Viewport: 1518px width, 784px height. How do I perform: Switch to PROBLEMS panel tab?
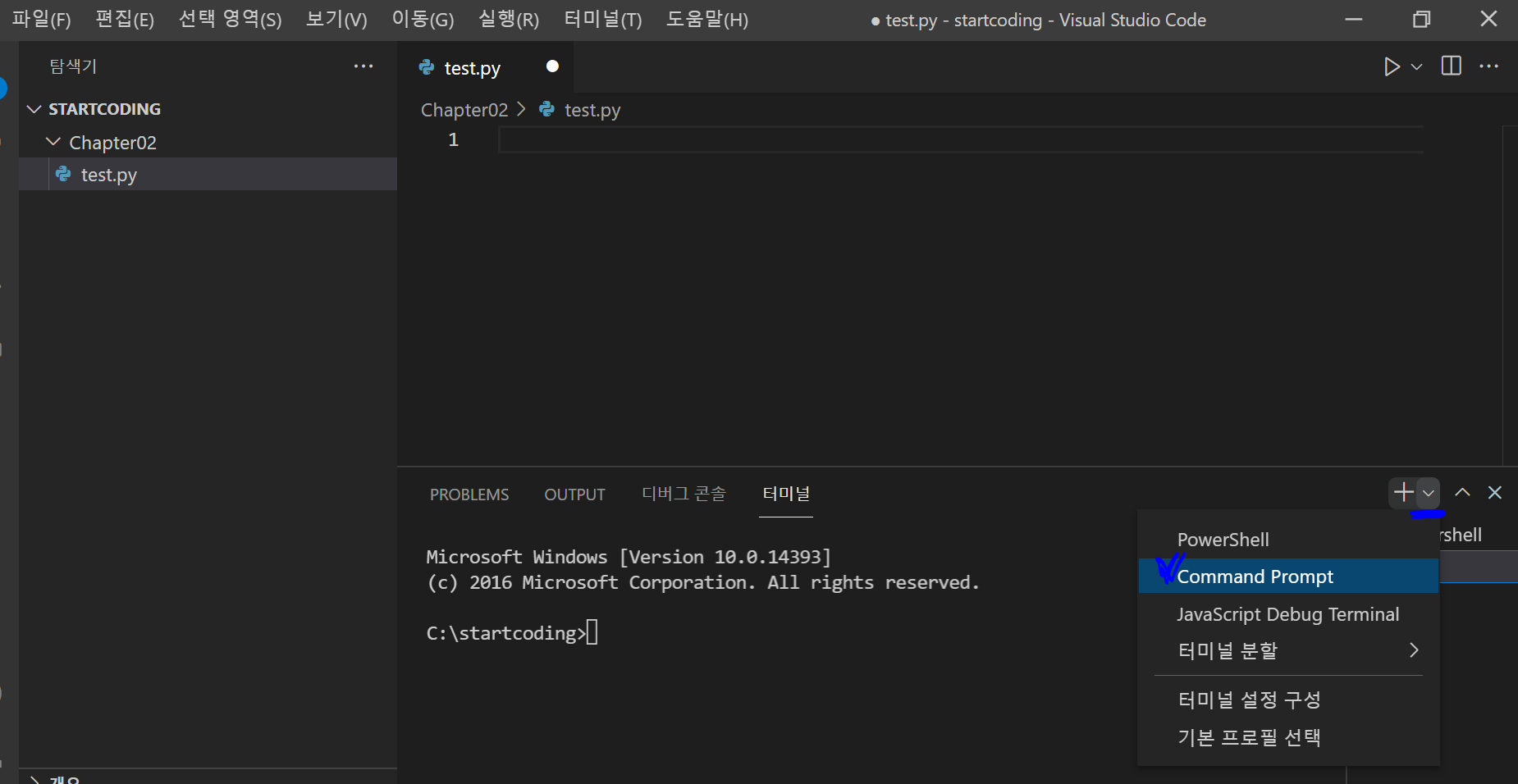click(469, 495)
